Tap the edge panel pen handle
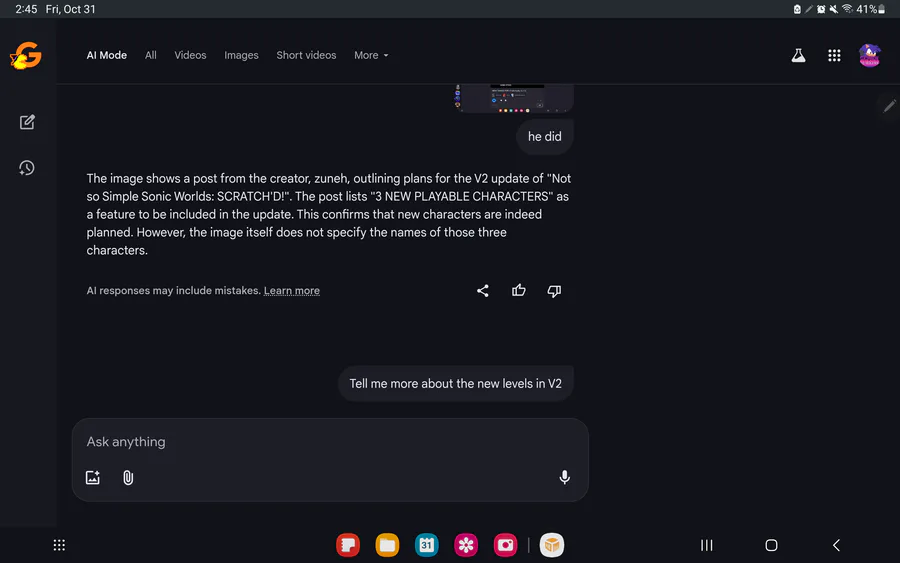900x563 pixels. click(889, 106)
